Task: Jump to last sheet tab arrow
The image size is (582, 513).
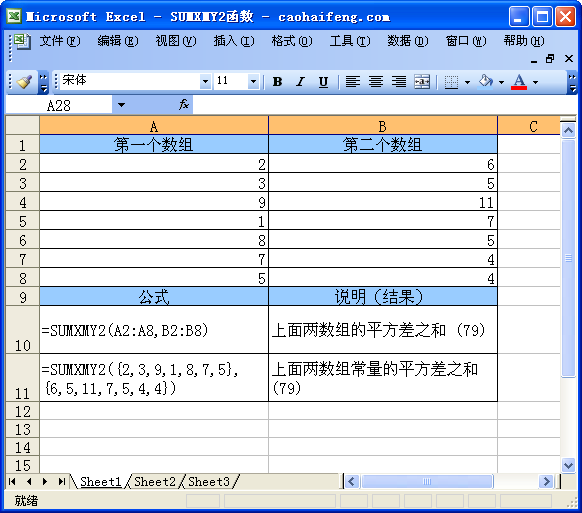Action: pos(62,481)
